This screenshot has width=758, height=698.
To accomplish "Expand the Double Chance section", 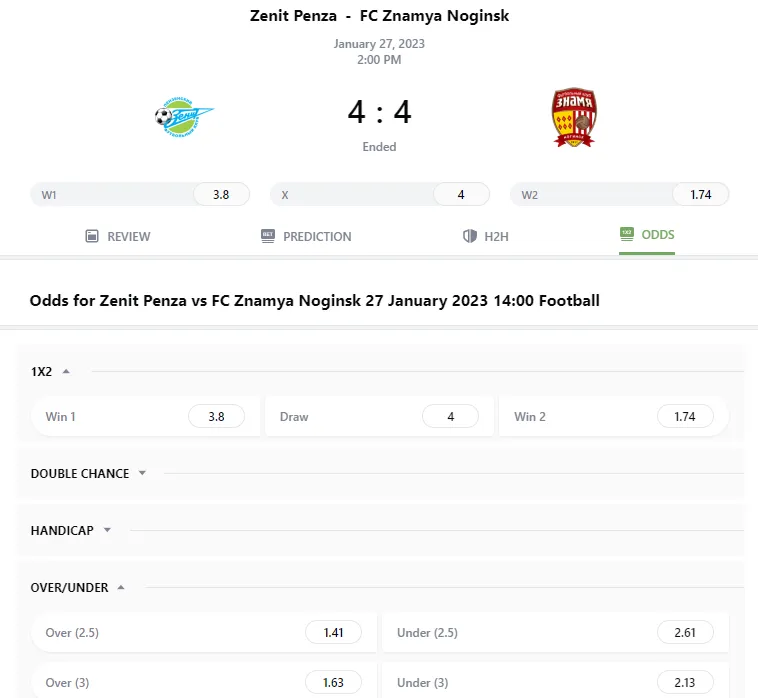I will [142, 473].
